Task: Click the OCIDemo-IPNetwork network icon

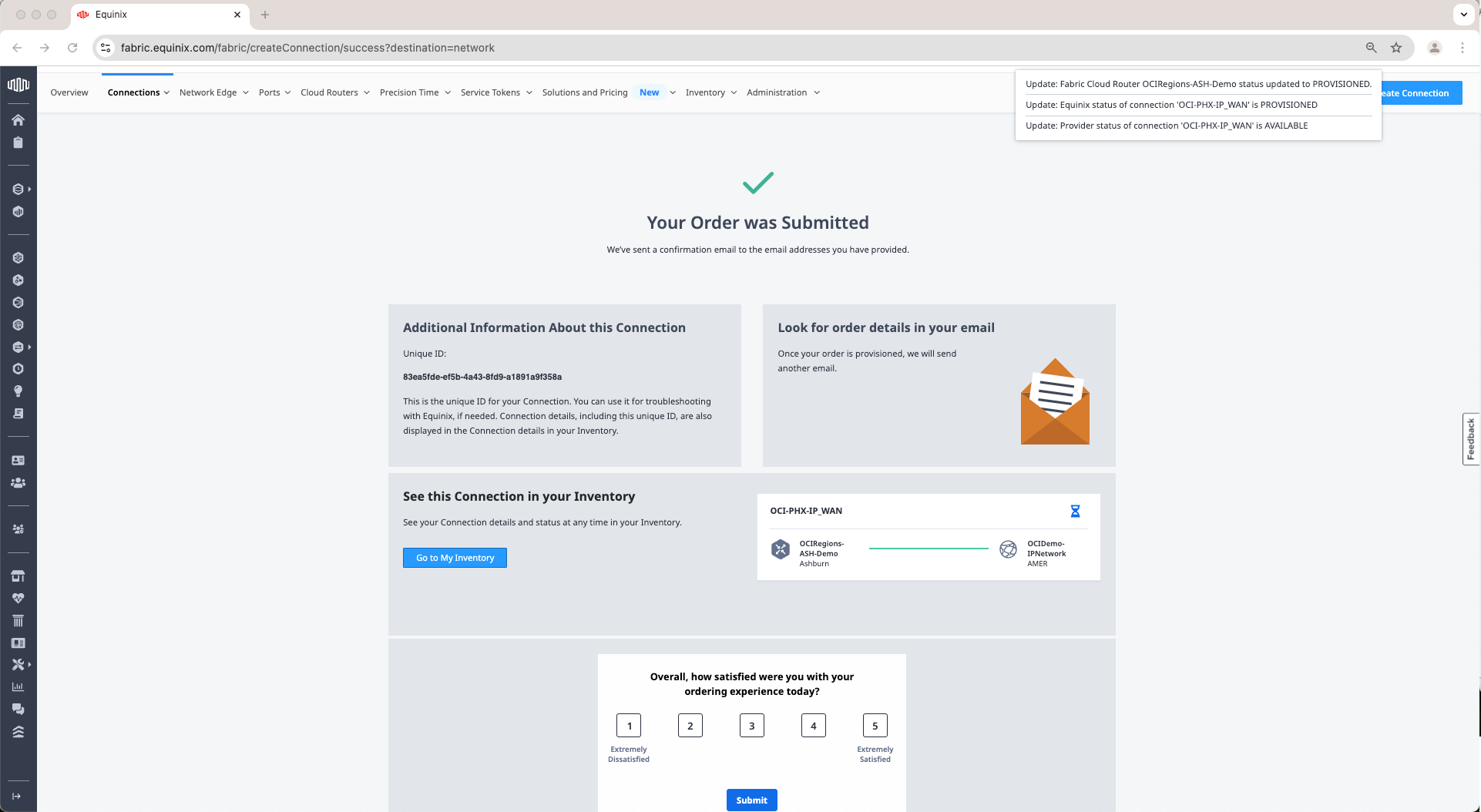Action: click(1008, 549)
